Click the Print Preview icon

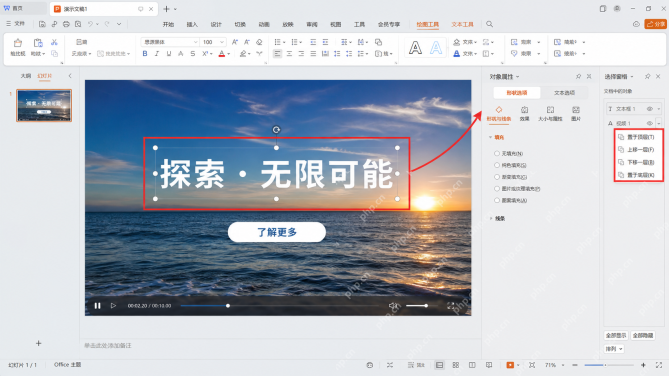(x=78, y=24)
